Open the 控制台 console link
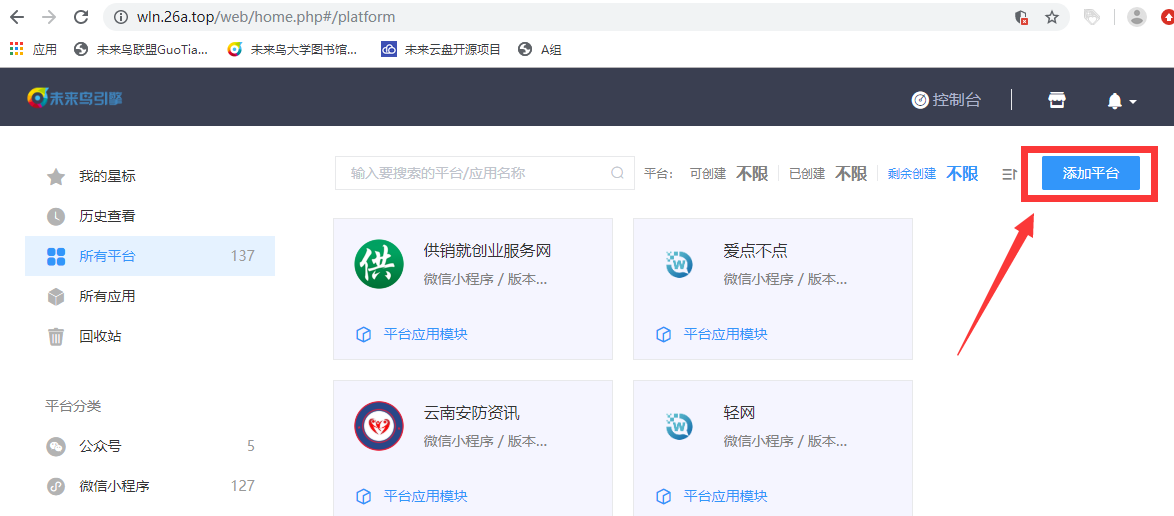The image size is (1174, 516). tap(946, 100)
